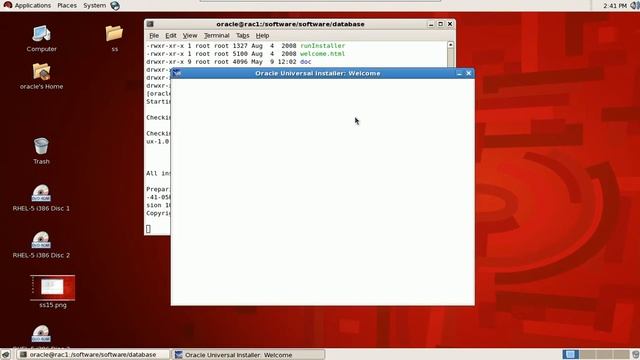Open the Applications menu
Image resolution: width=640 pixels, height=360 pixels.
pyautogui.click(x=27, y=5)
